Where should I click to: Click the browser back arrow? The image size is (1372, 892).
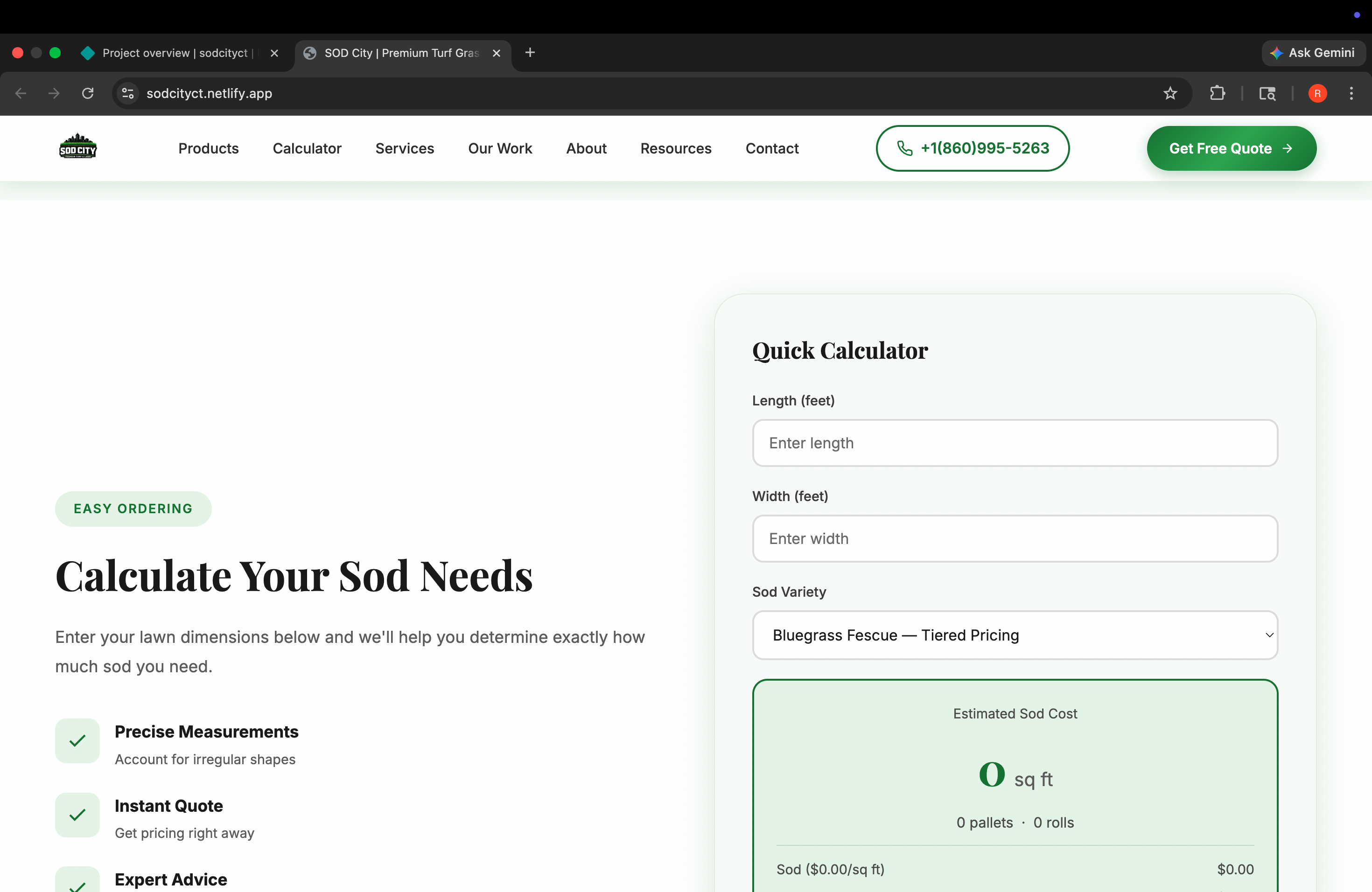pos(21,93)
